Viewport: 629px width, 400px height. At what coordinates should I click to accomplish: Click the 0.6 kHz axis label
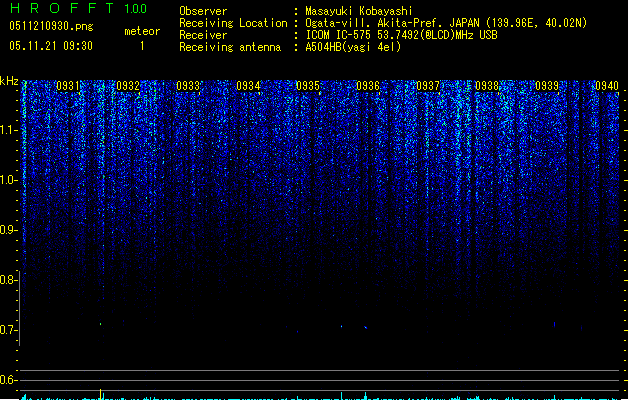[8, 380]
